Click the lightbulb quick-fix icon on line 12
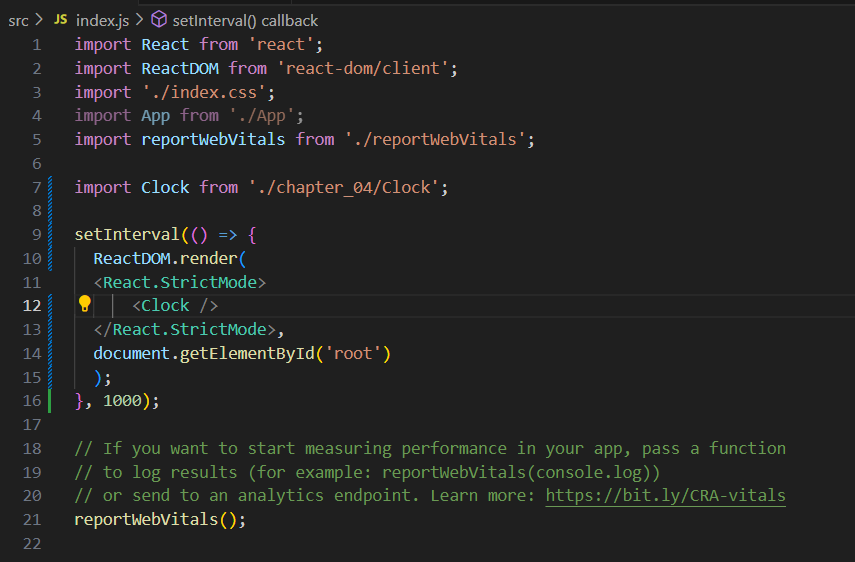 click(85, 304)
